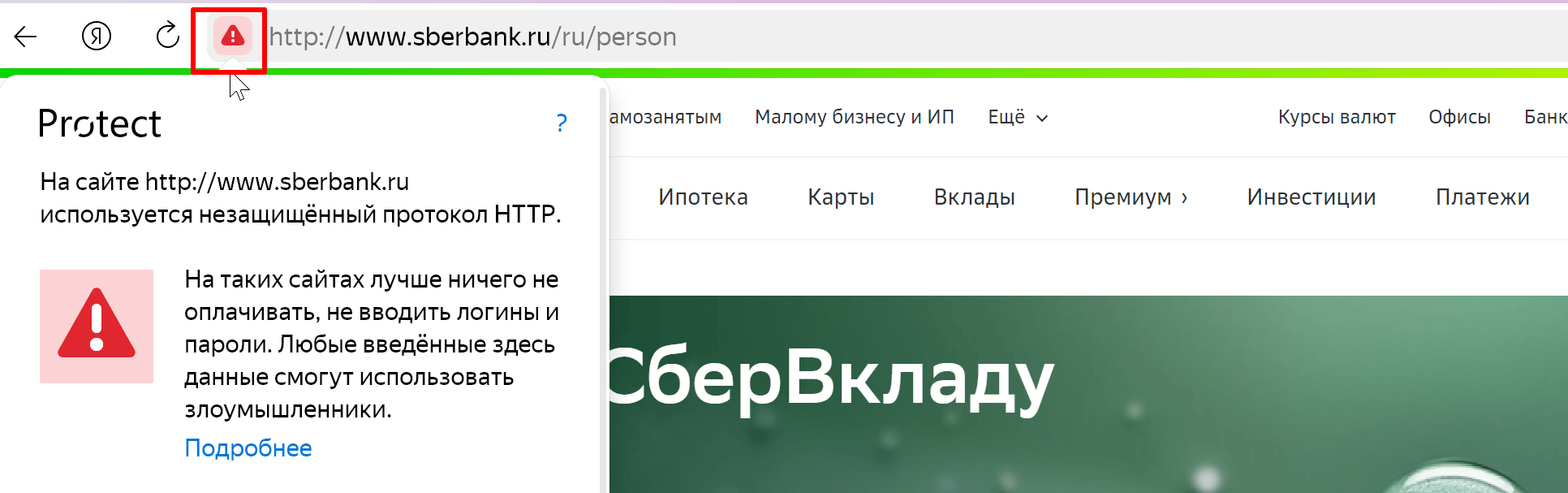Follow the Подробнее link
This screenshot has width=1568, height=493.
coord(248,448)
